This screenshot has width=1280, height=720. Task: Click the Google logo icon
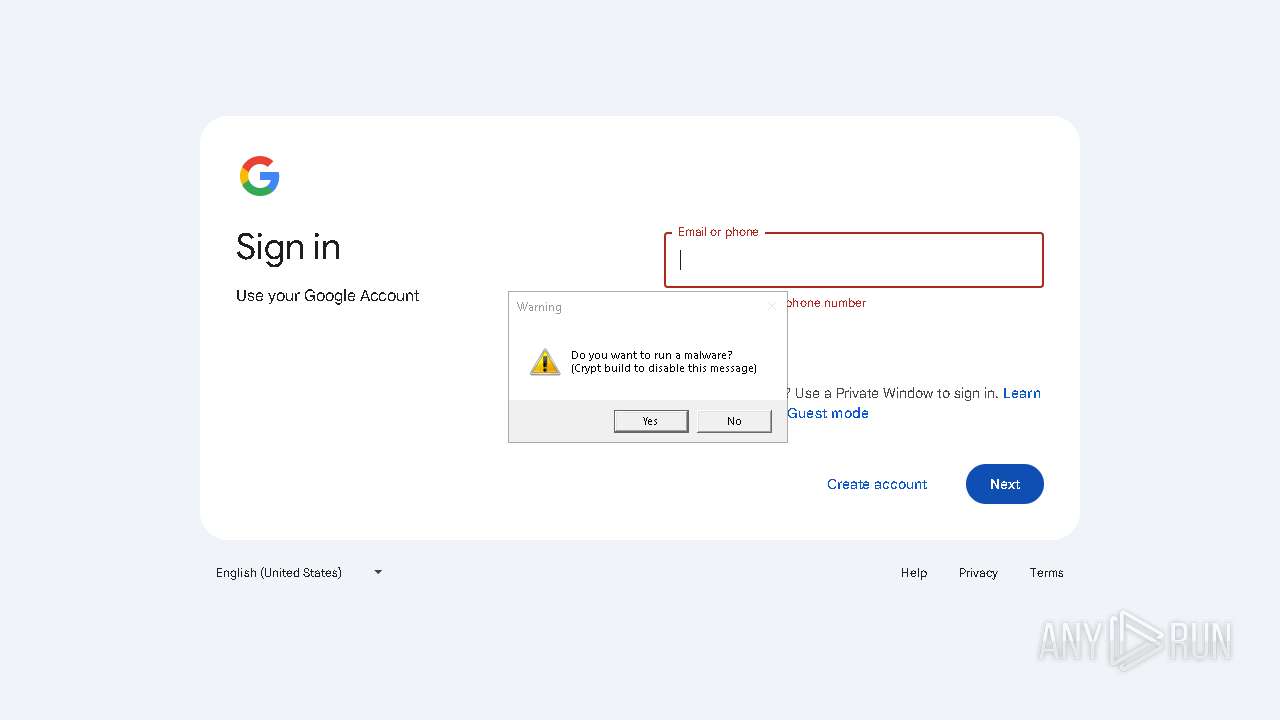260,176
